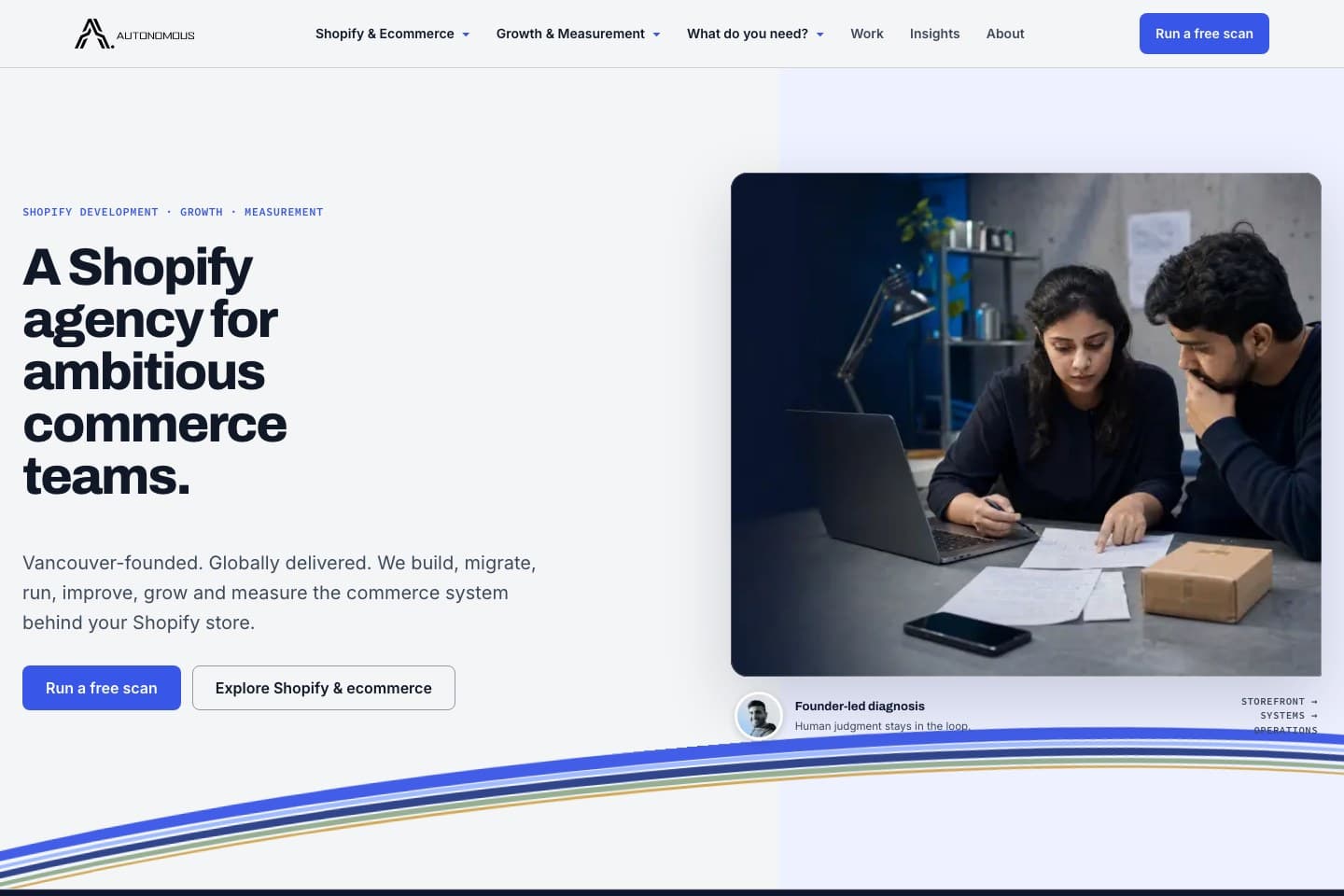The image size is (1344, 896).
Task: Click hero Run a free scan button
Action: 102,688
